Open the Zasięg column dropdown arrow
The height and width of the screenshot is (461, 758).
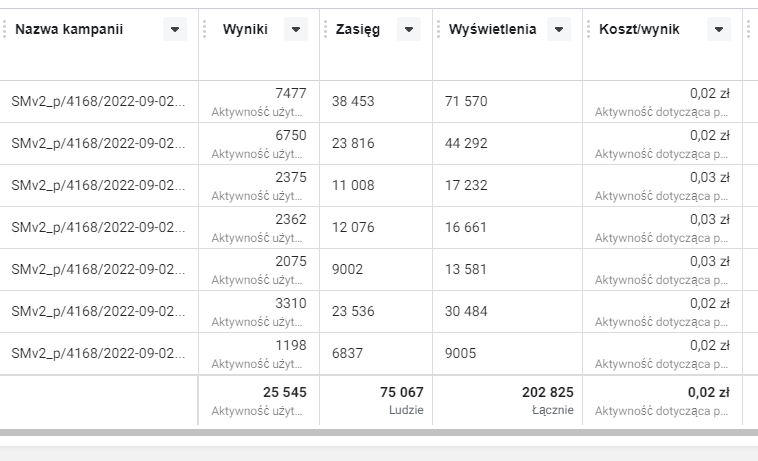point(409,30)
